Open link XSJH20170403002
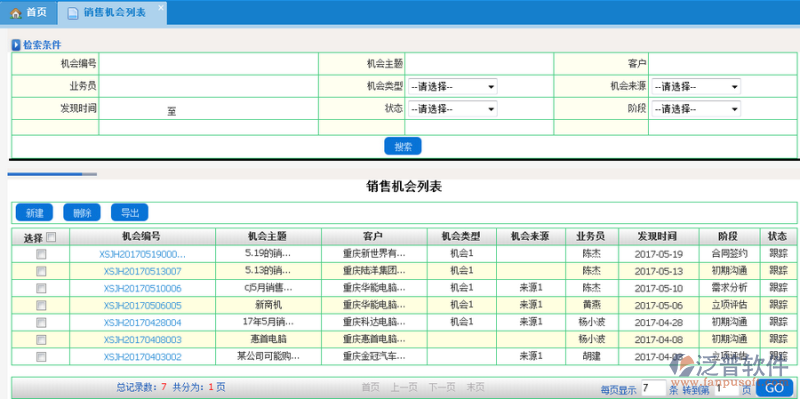The height and width of the screenshot is (399, 800). pos(142,357)
